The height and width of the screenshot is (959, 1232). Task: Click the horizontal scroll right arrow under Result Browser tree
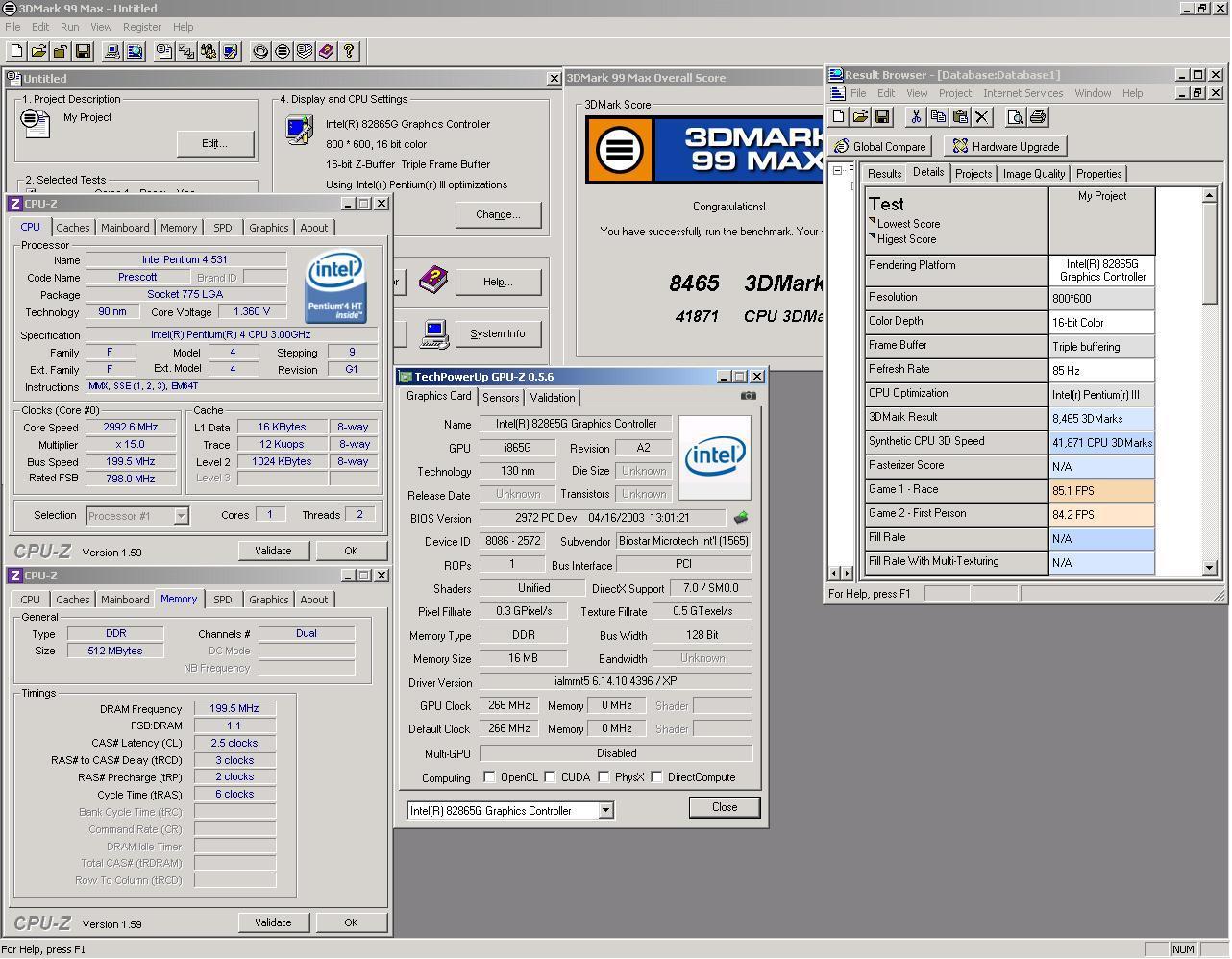click(x=848, y=573)
